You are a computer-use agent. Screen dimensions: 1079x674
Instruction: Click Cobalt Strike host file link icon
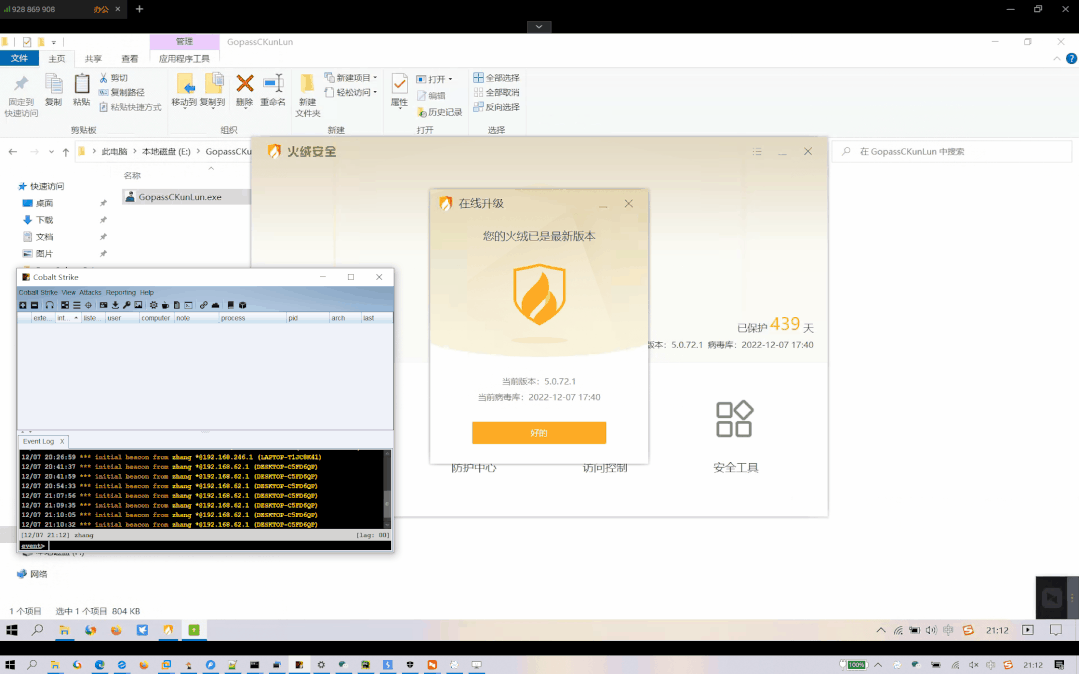click(x=204, y=305)
